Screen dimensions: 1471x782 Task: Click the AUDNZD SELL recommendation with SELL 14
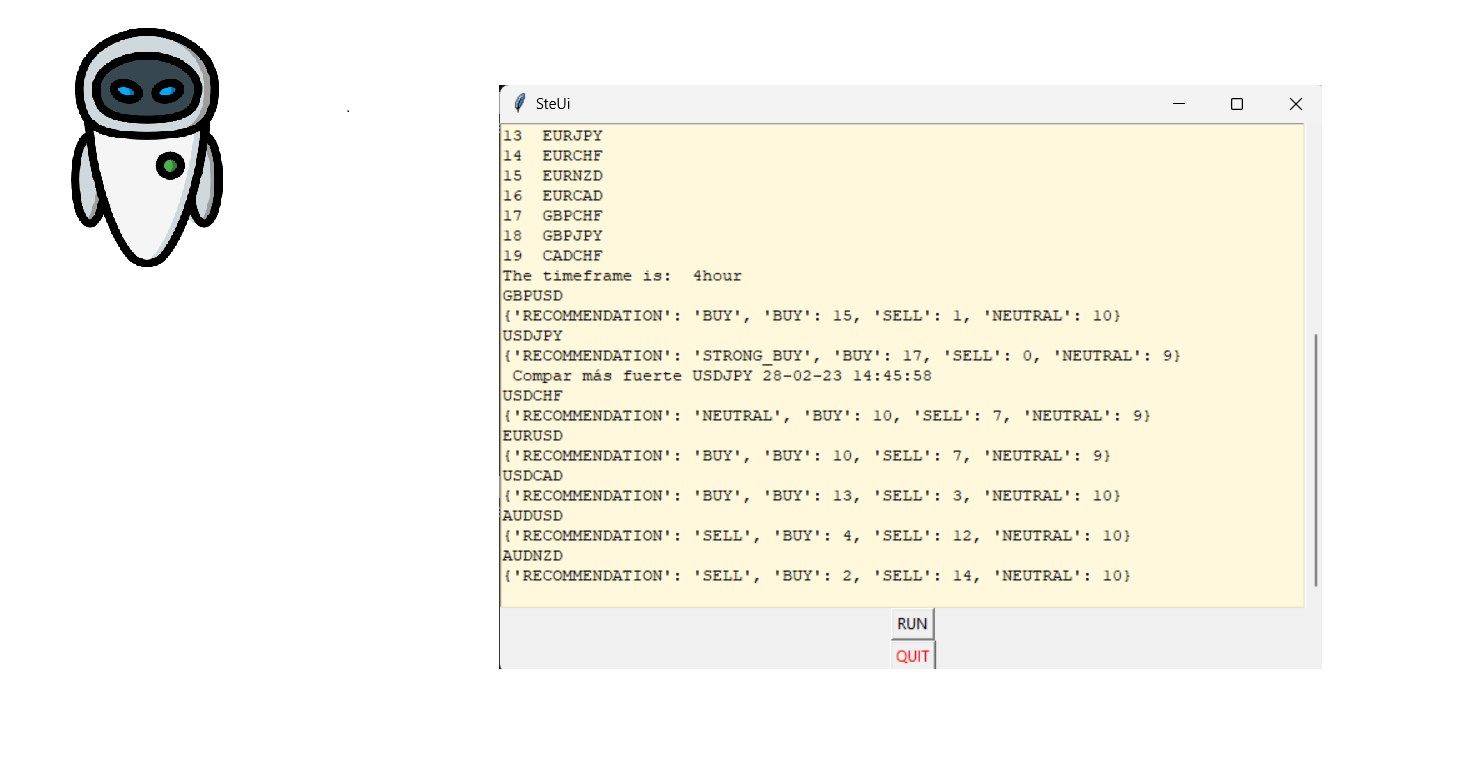pos(817,575)
